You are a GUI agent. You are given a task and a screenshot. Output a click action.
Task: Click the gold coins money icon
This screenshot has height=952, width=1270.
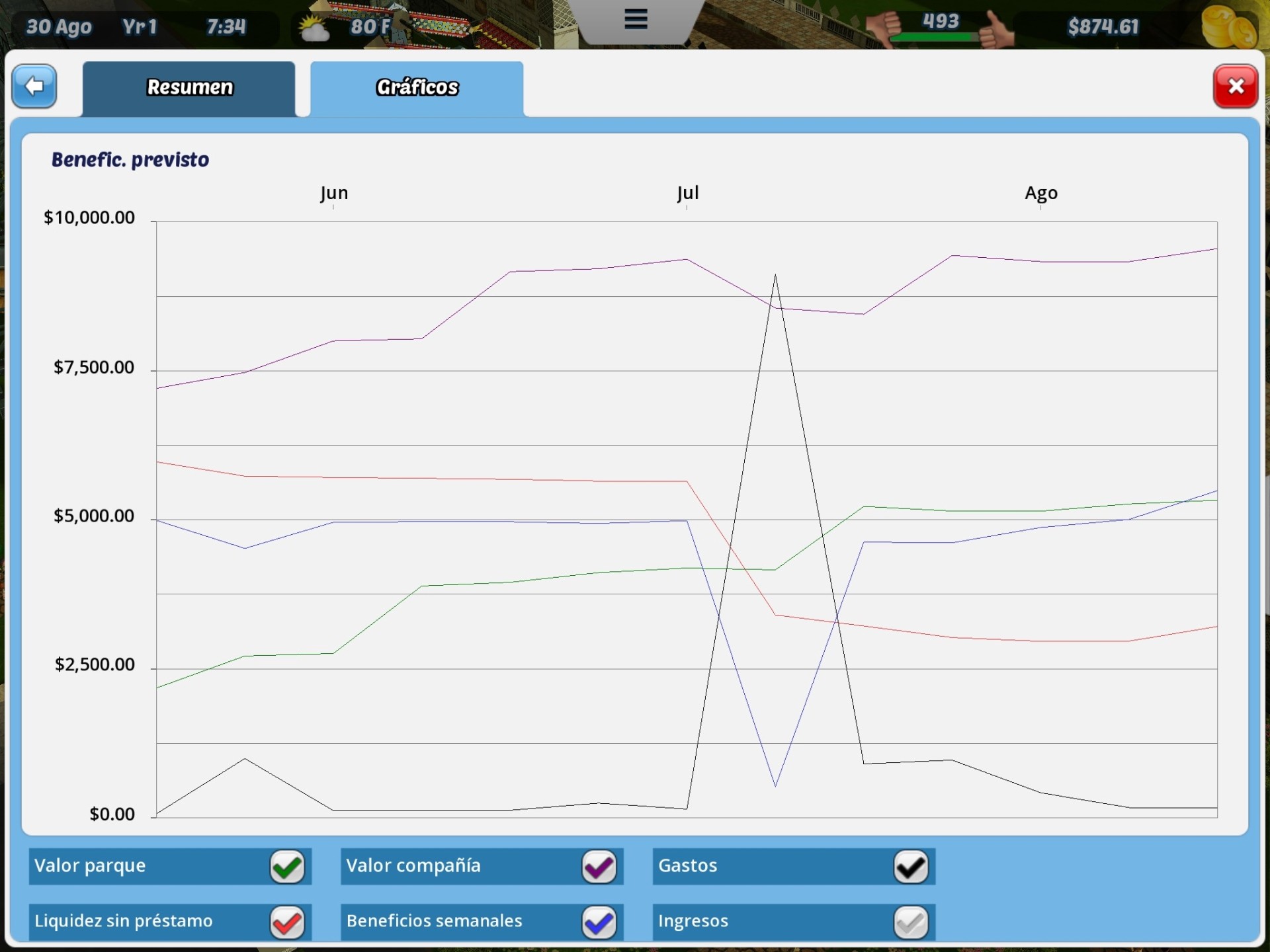coord(1229,28)
